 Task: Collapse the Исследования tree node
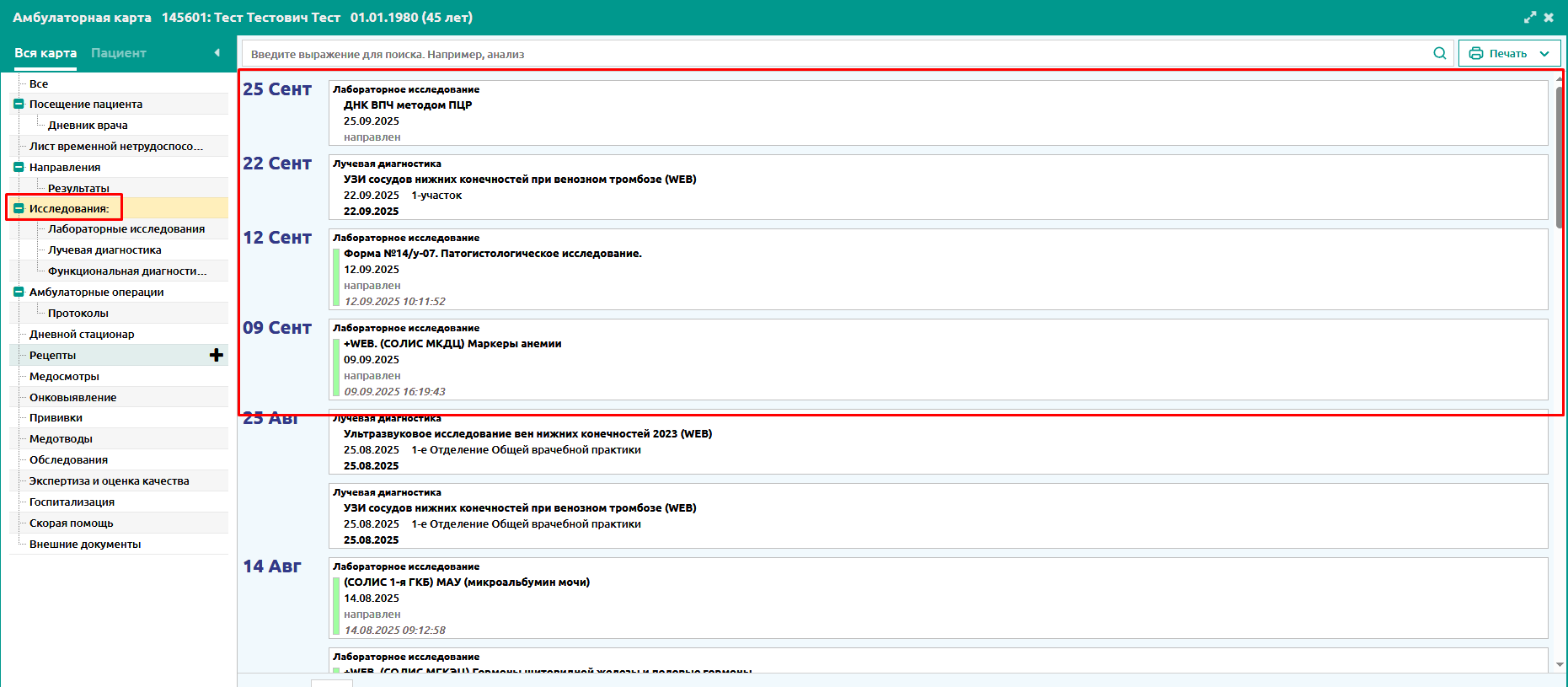[x=19, y=208]
